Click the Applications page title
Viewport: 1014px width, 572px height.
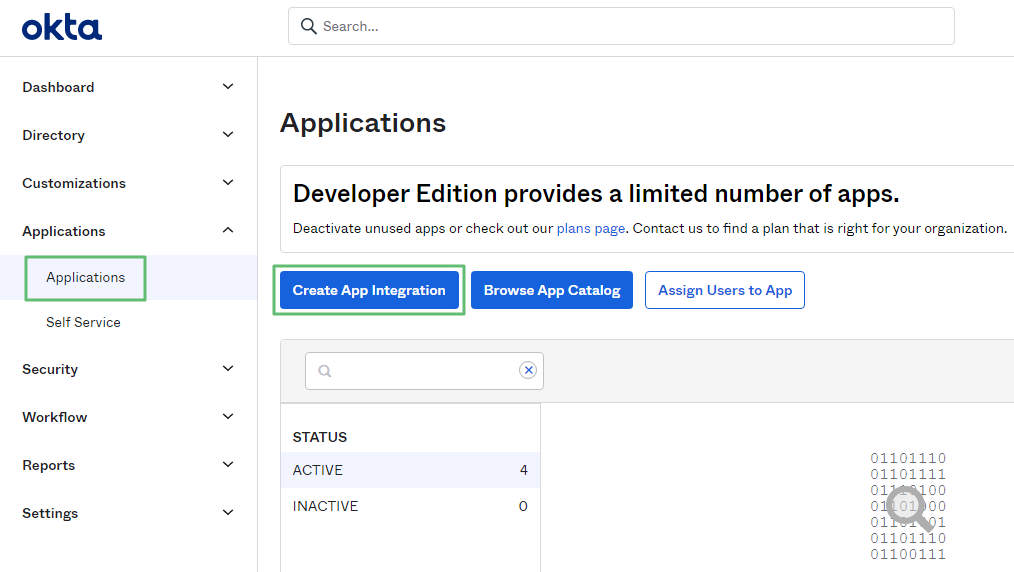(363, 123)
